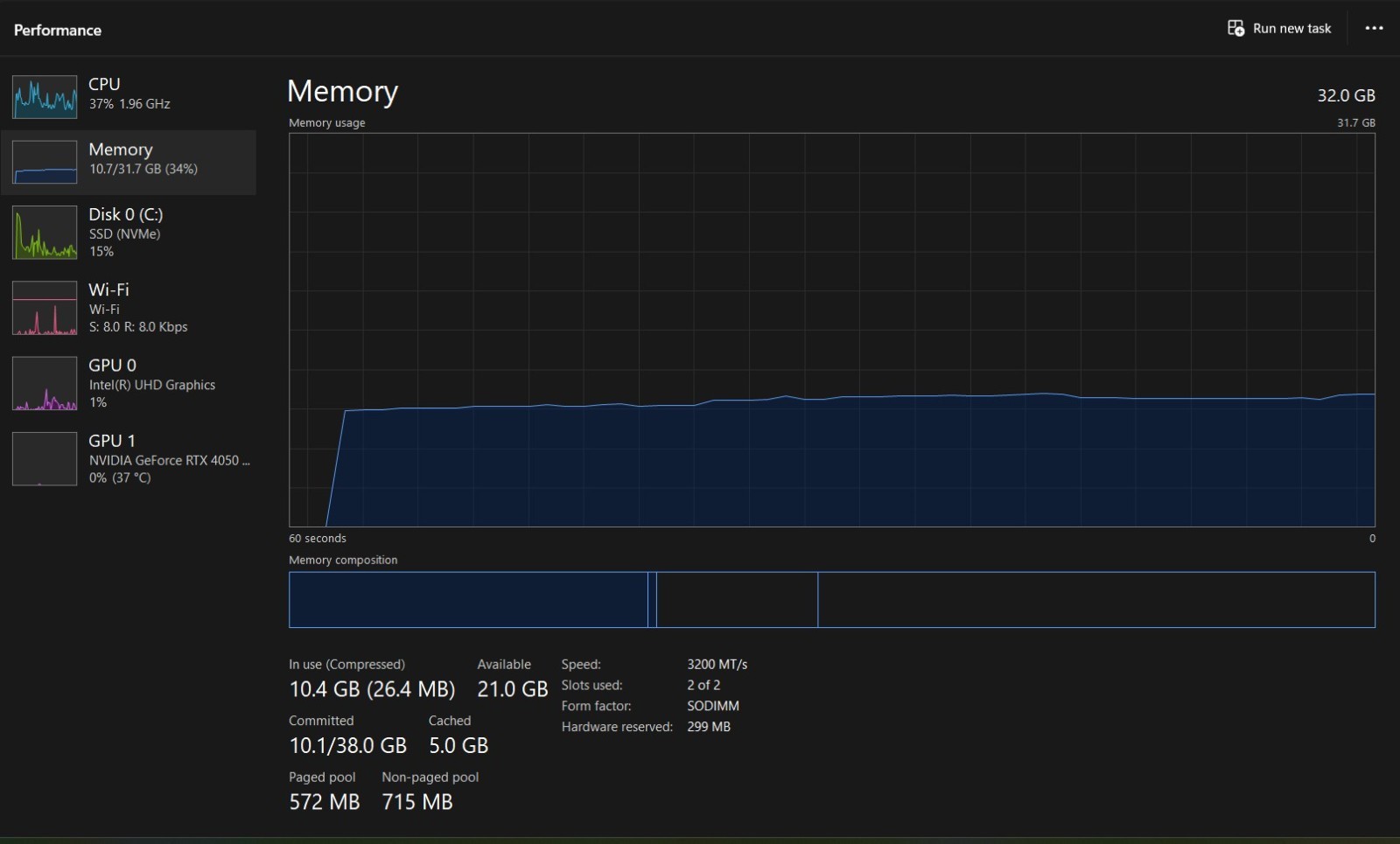Click the Non-paged pool value 715 MB
Viewport: 1400px width, 844px height.
point(417,802)
